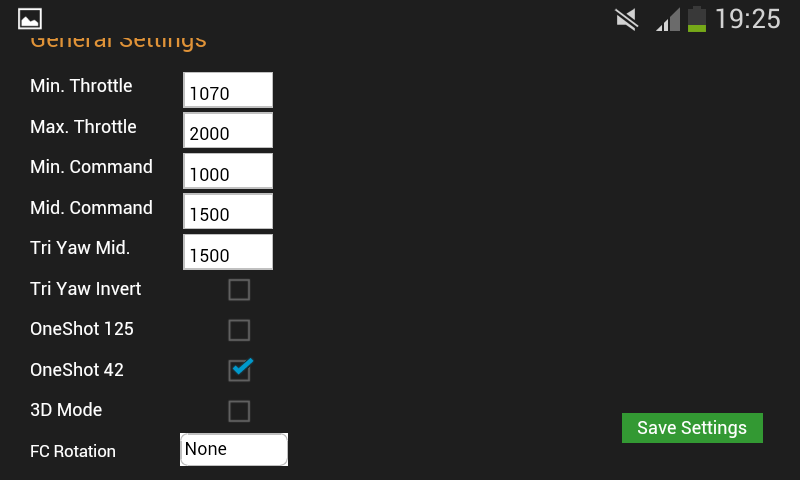Select the Max. Throttle value field
800x480 pixels.
pyautogui.click(x=228, y=130)
